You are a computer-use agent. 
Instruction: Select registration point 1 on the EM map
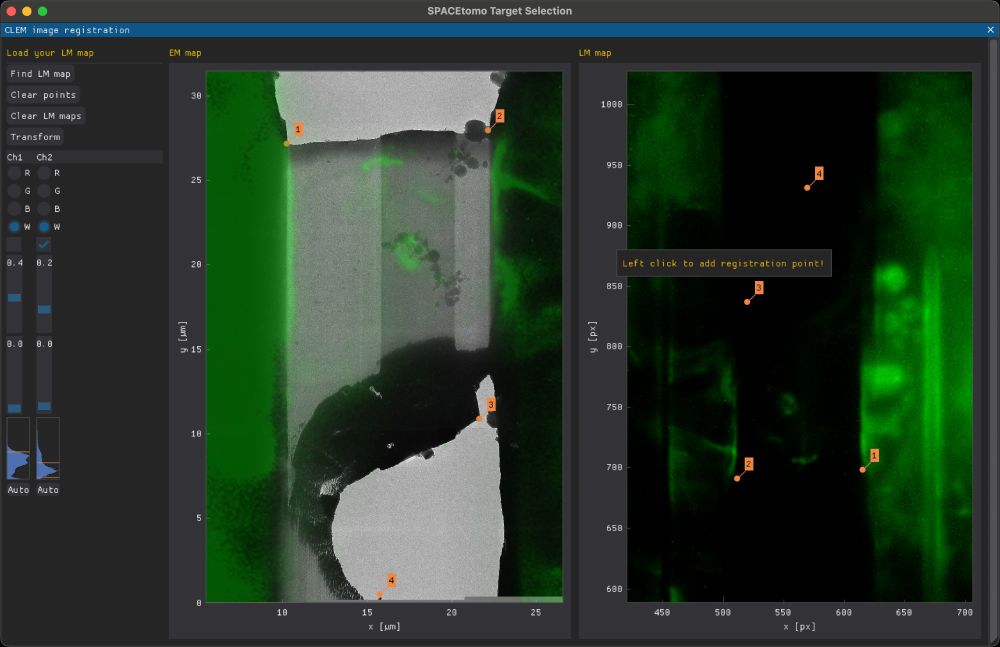[286, 144]
